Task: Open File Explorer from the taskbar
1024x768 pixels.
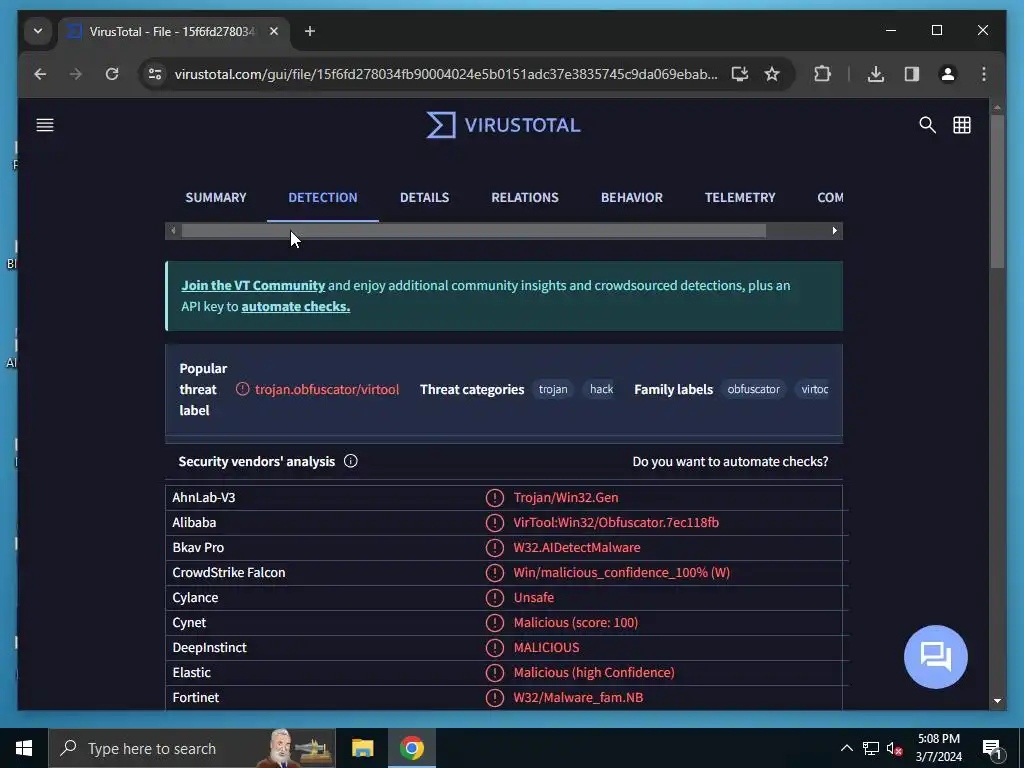Action: [362, 748]
